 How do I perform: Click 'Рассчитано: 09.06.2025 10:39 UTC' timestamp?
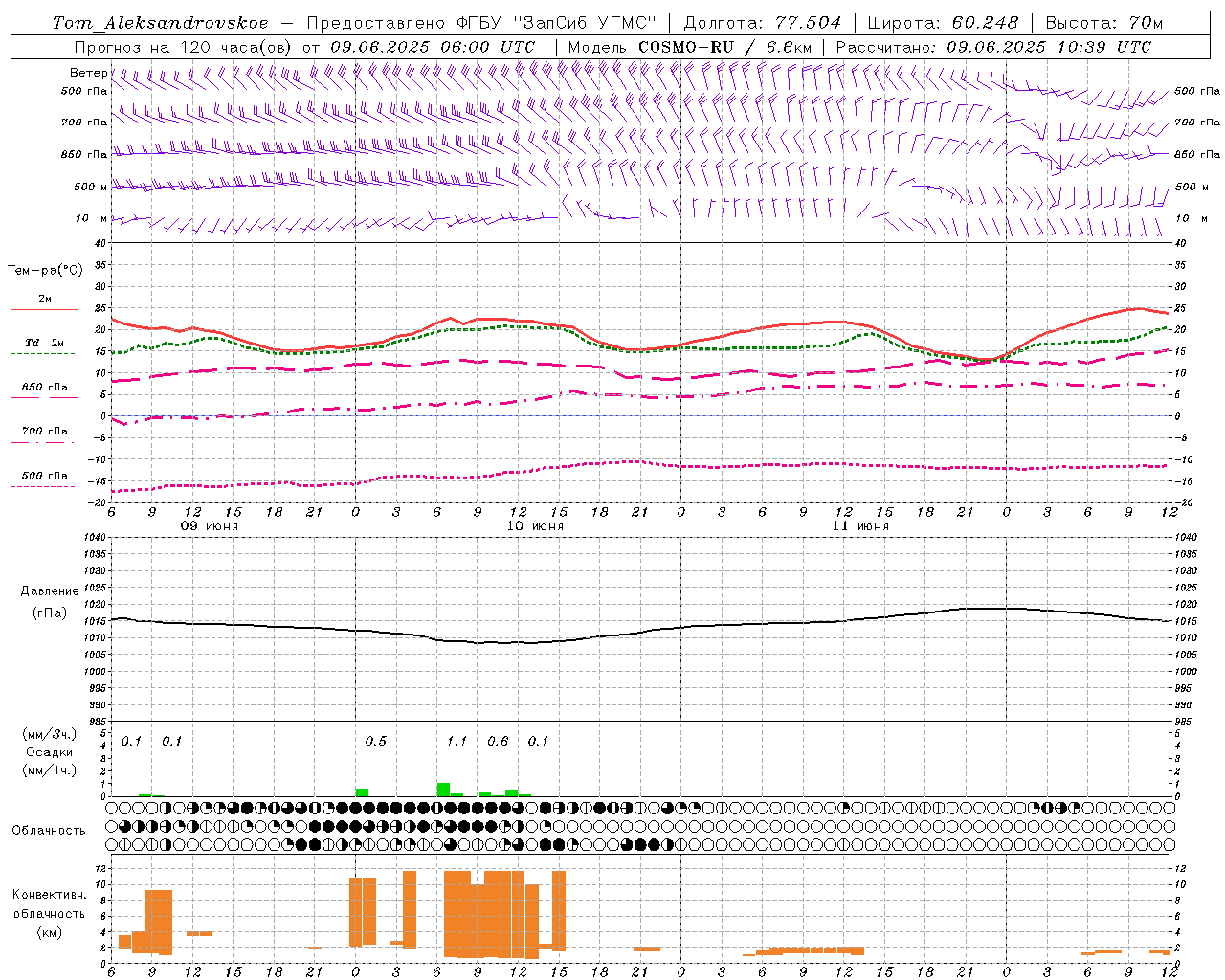pos(993,47)
